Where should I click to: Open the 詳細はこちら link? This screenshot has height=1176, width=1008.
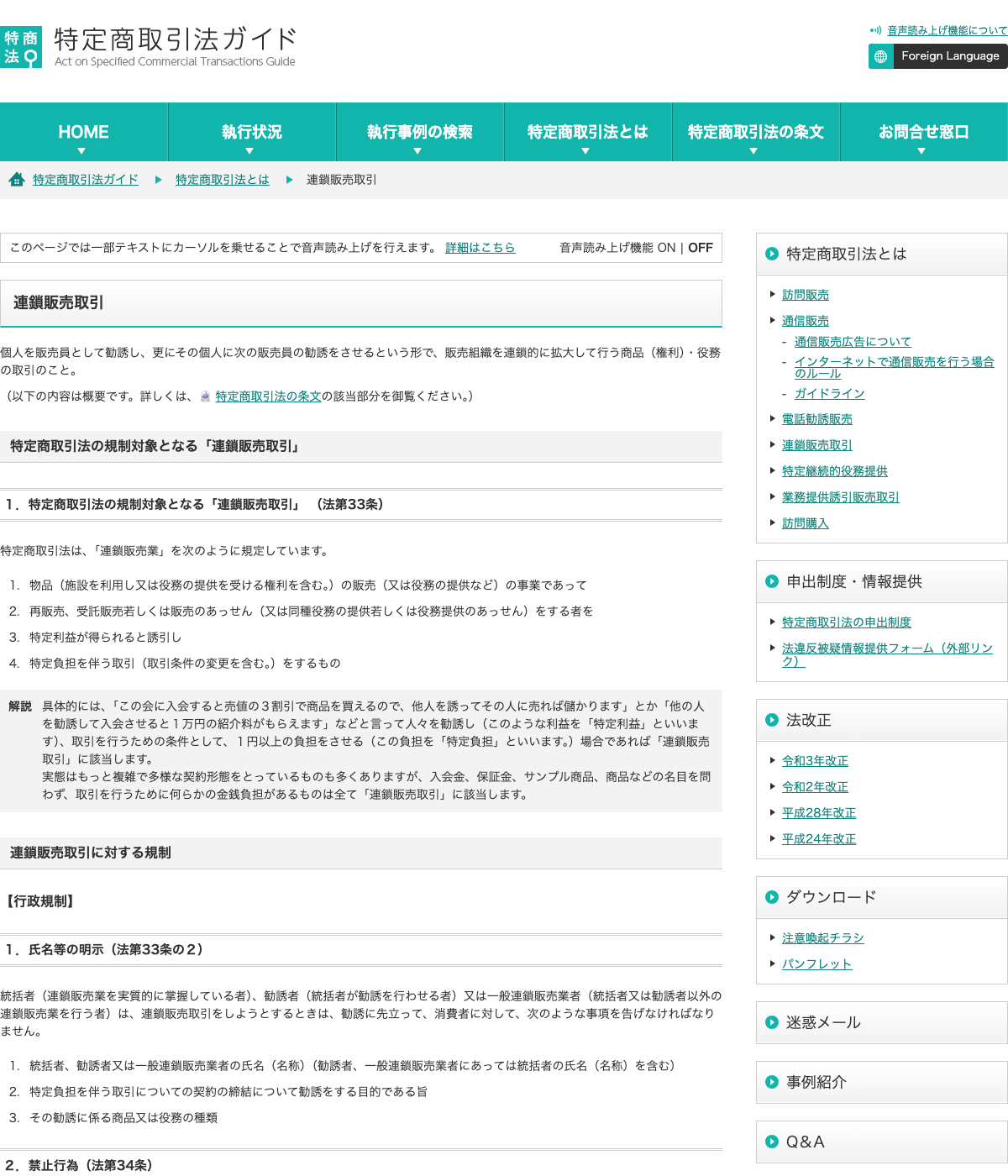[480, 248]
